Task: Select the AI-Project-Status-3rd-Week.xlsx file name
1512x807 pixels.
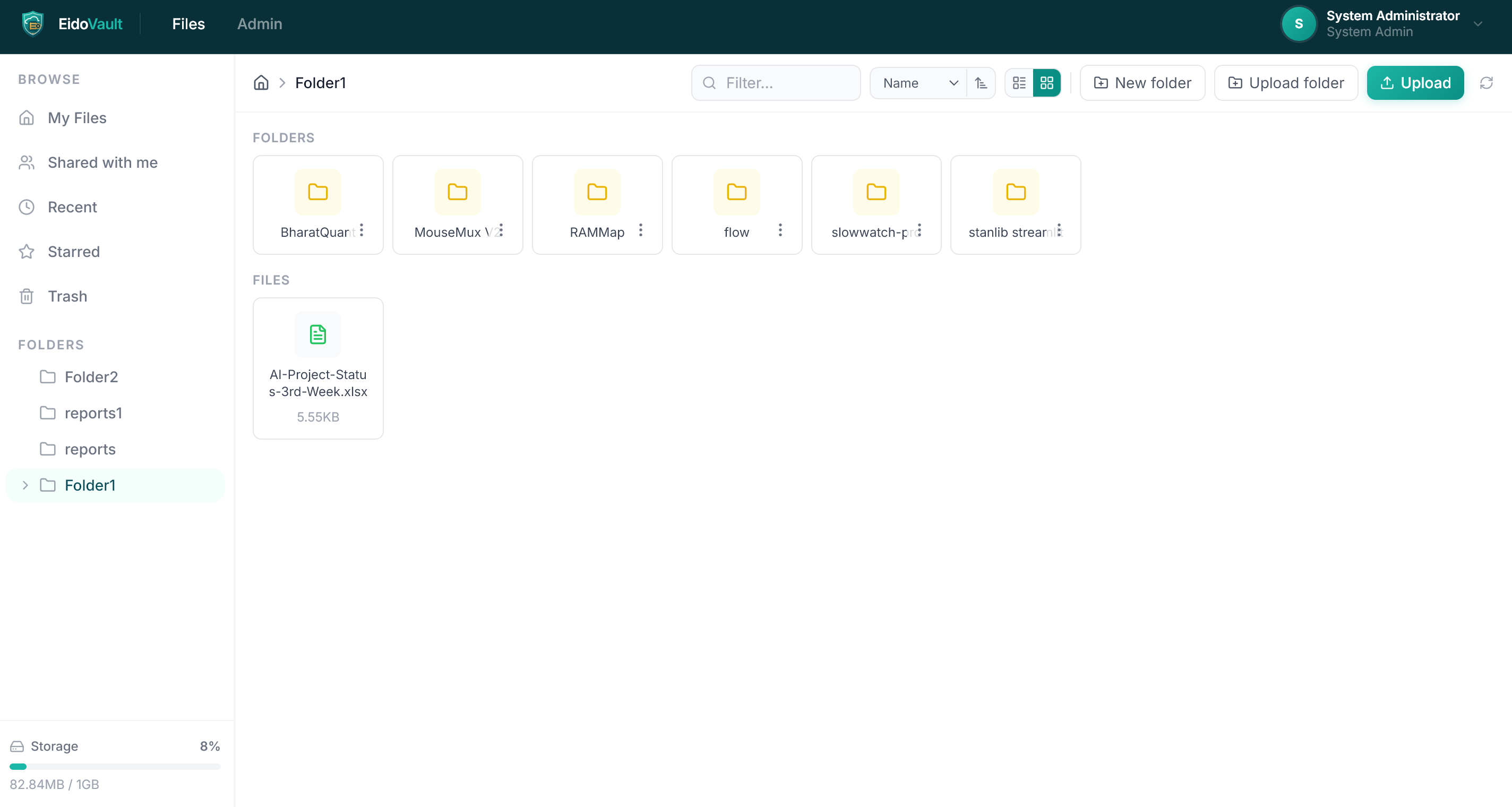Action: pos(317,383)
